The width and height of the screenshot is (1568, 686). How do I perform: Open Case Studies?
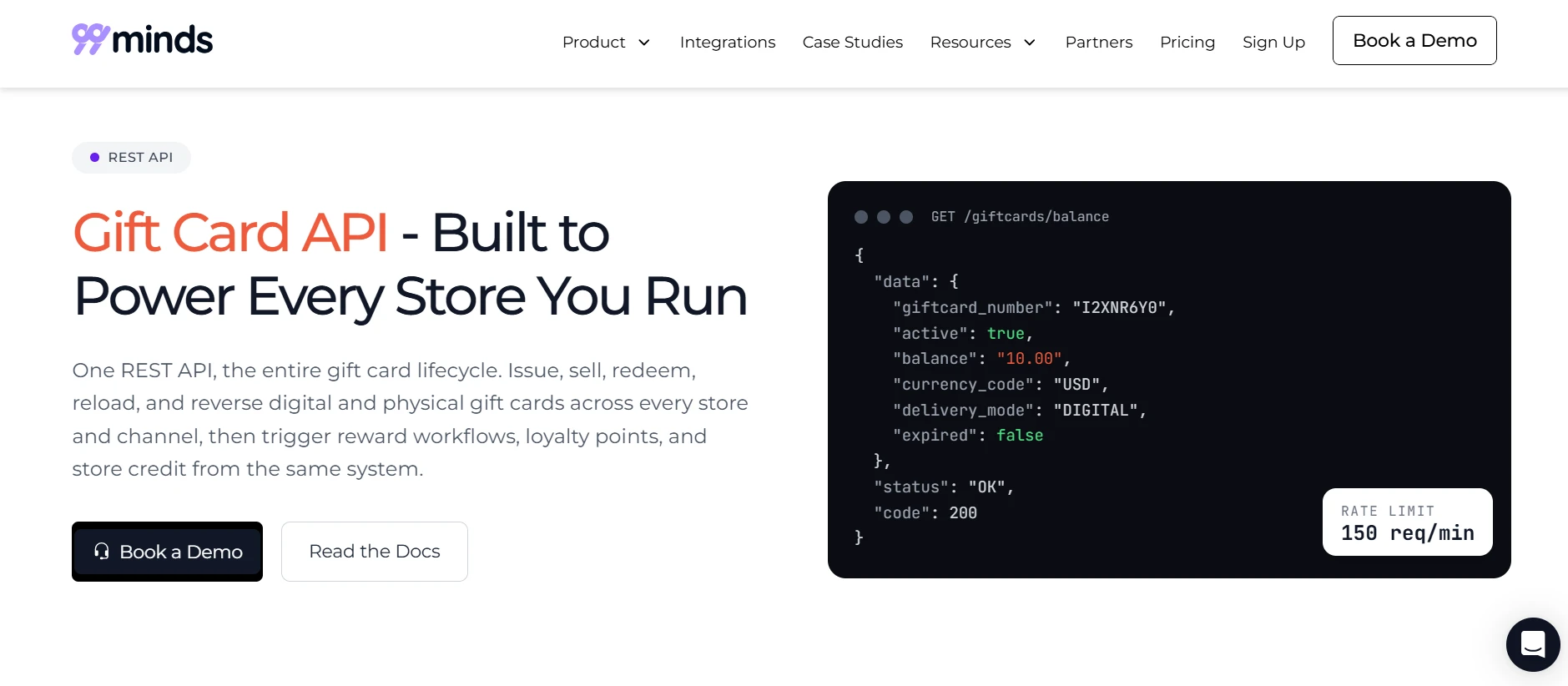click(x=853, y=42)
